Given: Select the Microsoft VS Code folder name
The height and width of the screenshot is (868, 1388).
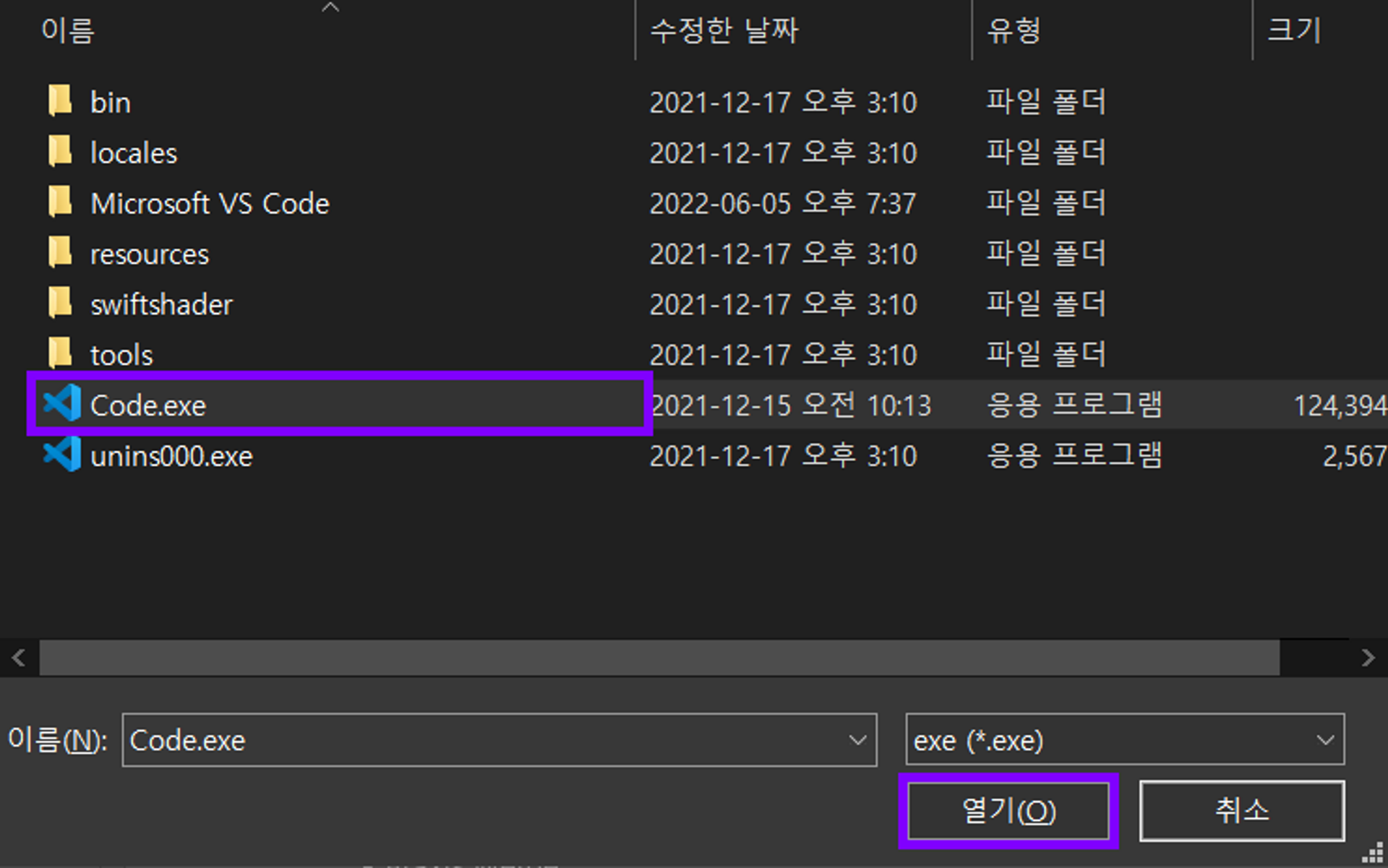Looking at the screenshot, I should (210, 204).
